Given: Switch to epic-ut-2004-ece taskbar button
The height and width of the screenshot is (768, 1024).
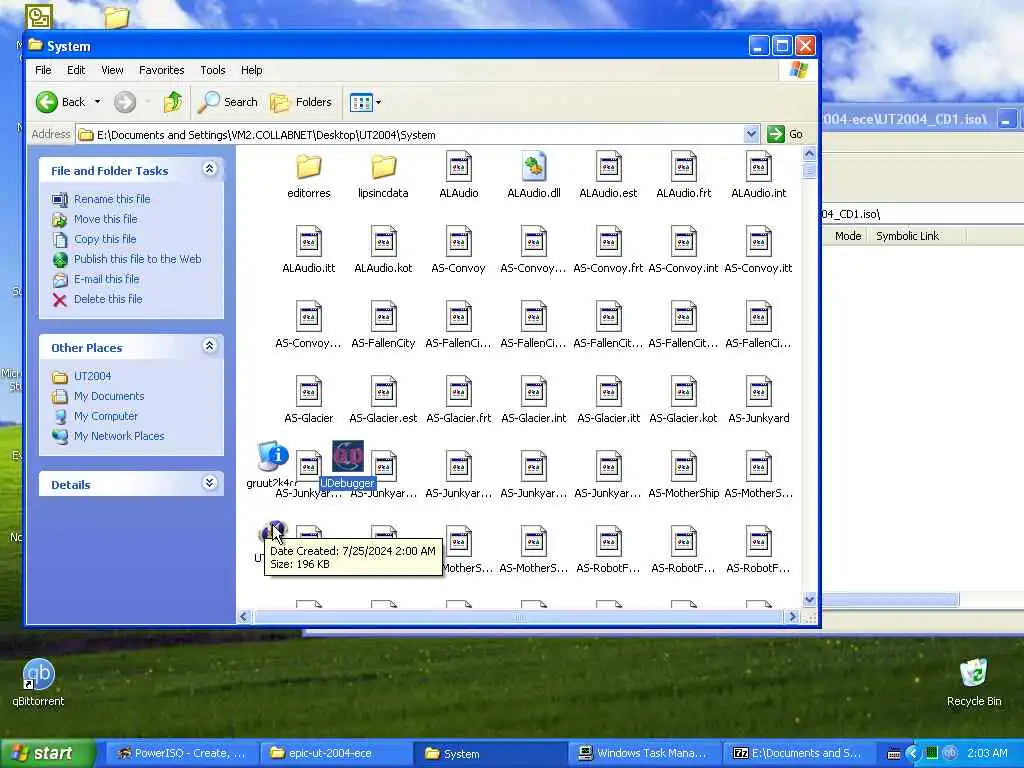Looking at the screenshot, I should coord(336,753).
